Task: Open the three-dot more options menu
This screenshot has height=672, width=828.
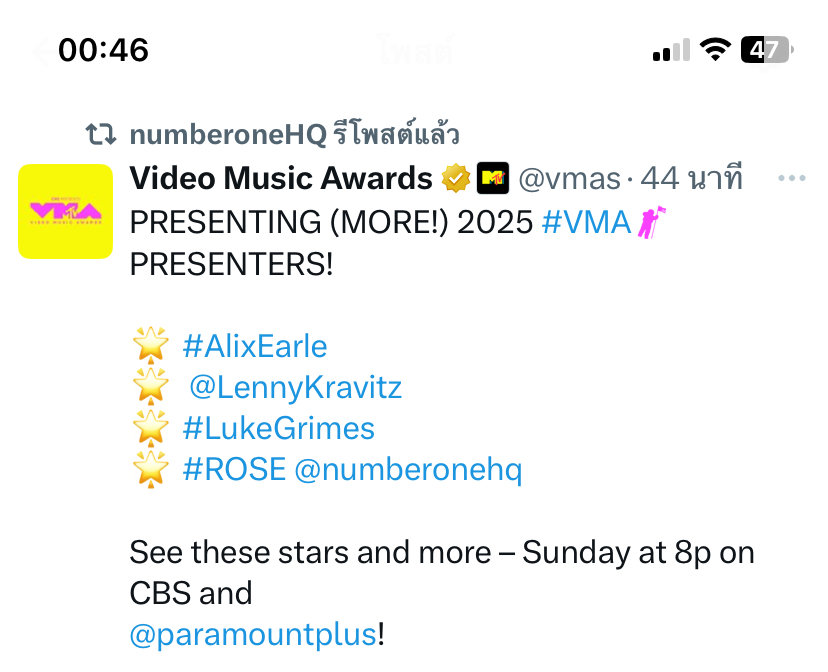Action: click(792, 178)
